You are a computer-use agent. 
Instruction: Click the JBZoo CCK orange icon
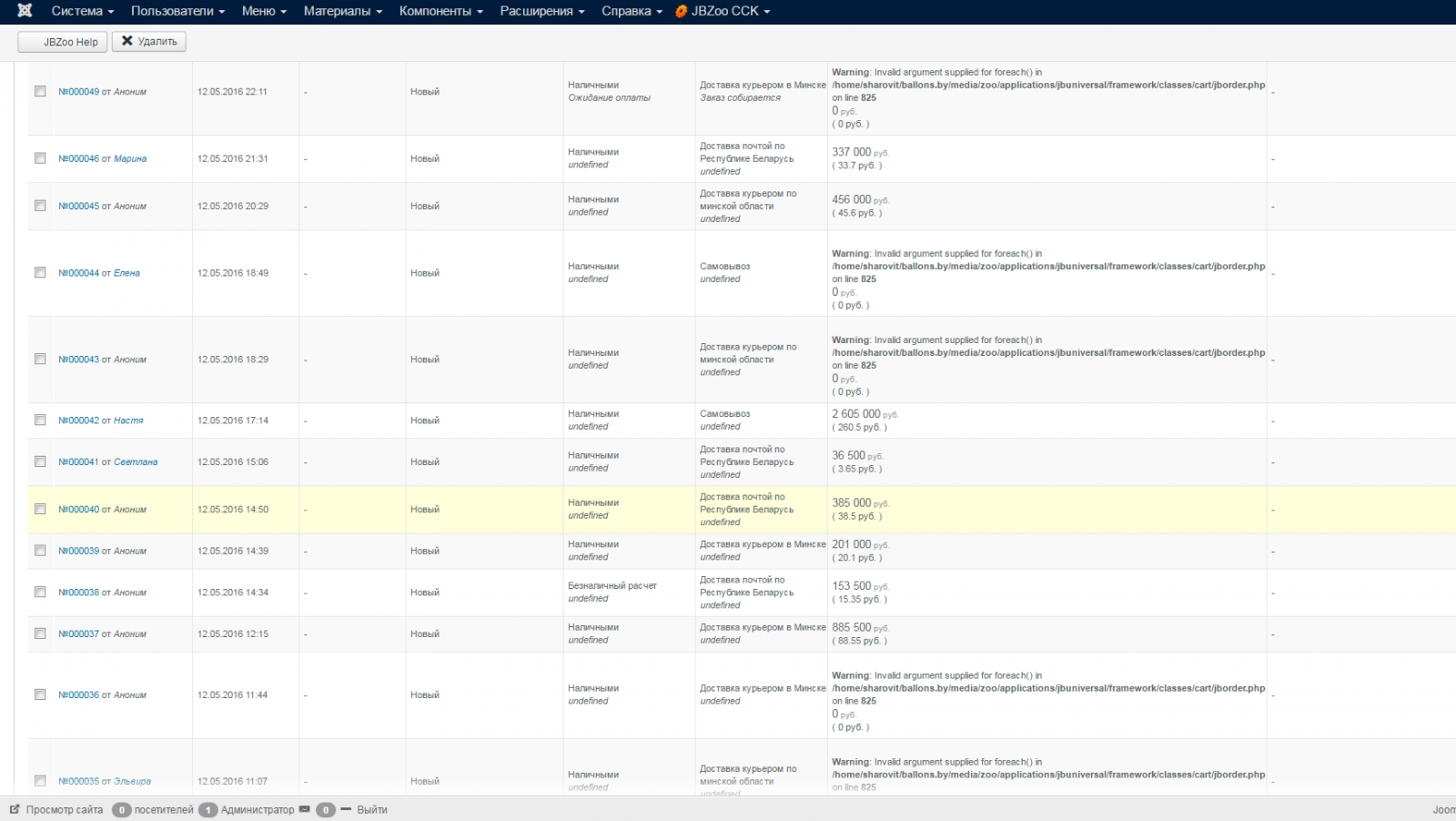[681, 12]
